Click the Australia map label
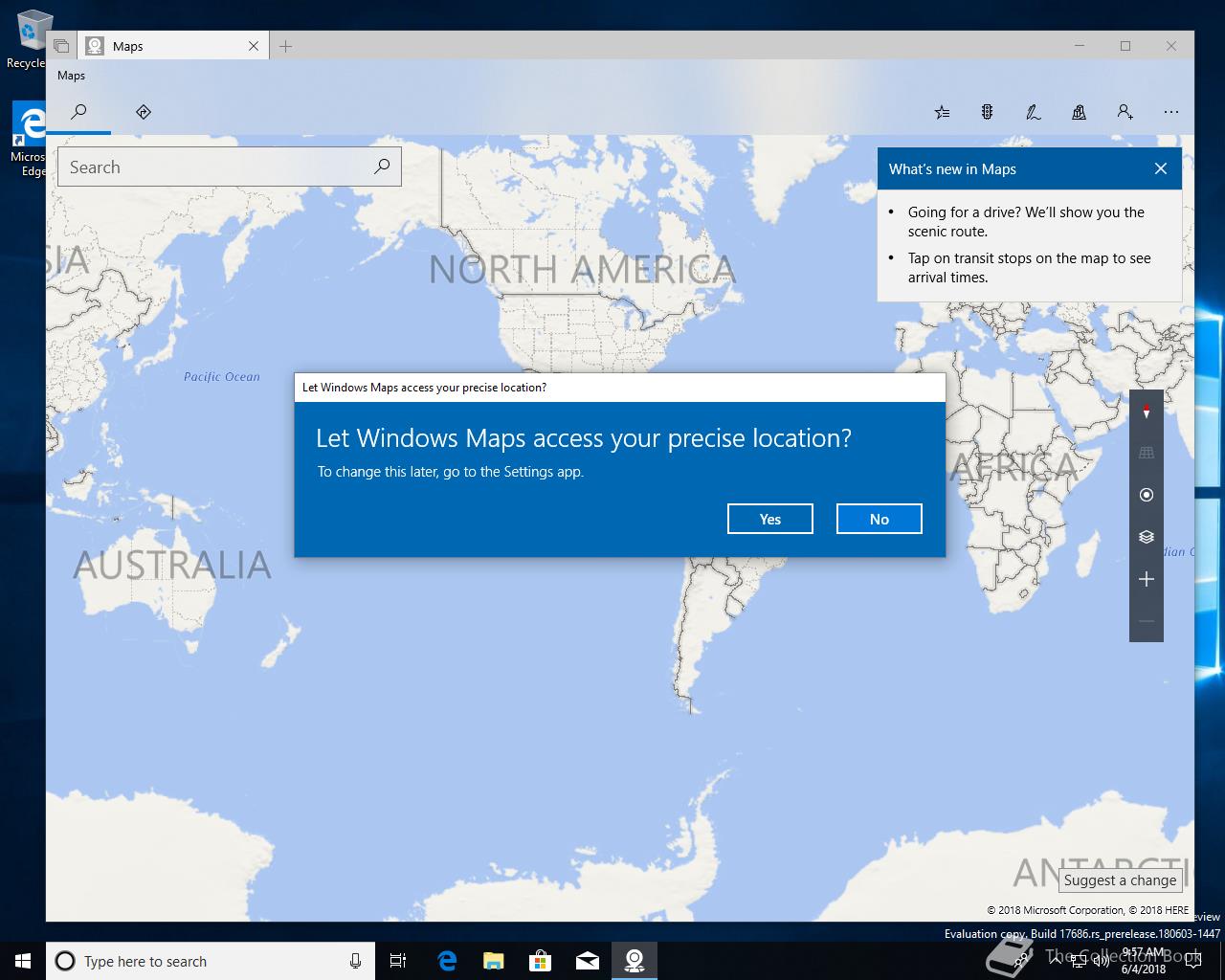The width and height of the screenshot is (1225, 980). pos(172,565)
